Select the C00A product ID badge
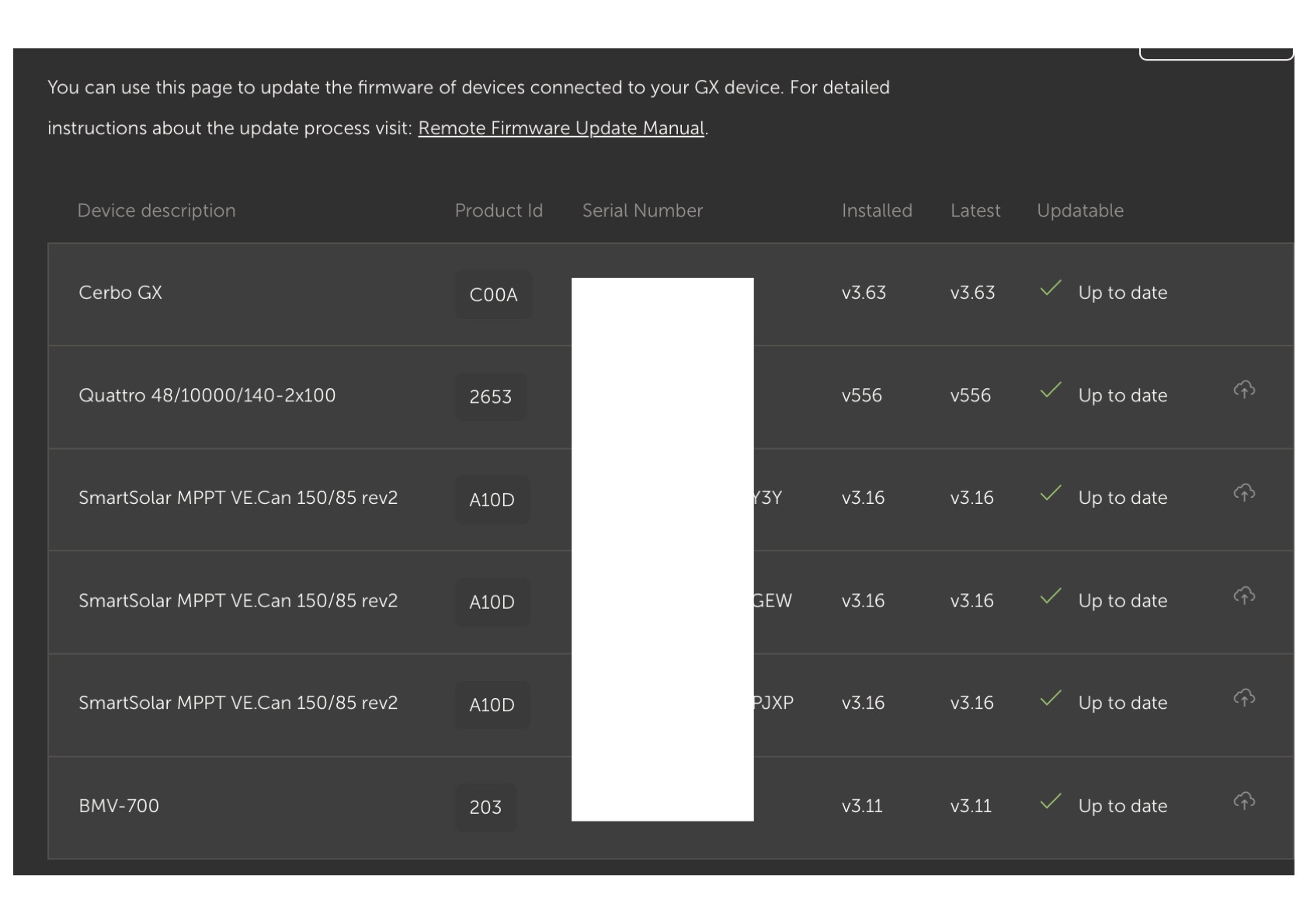Screen dimensions: 1307x924 493,294
